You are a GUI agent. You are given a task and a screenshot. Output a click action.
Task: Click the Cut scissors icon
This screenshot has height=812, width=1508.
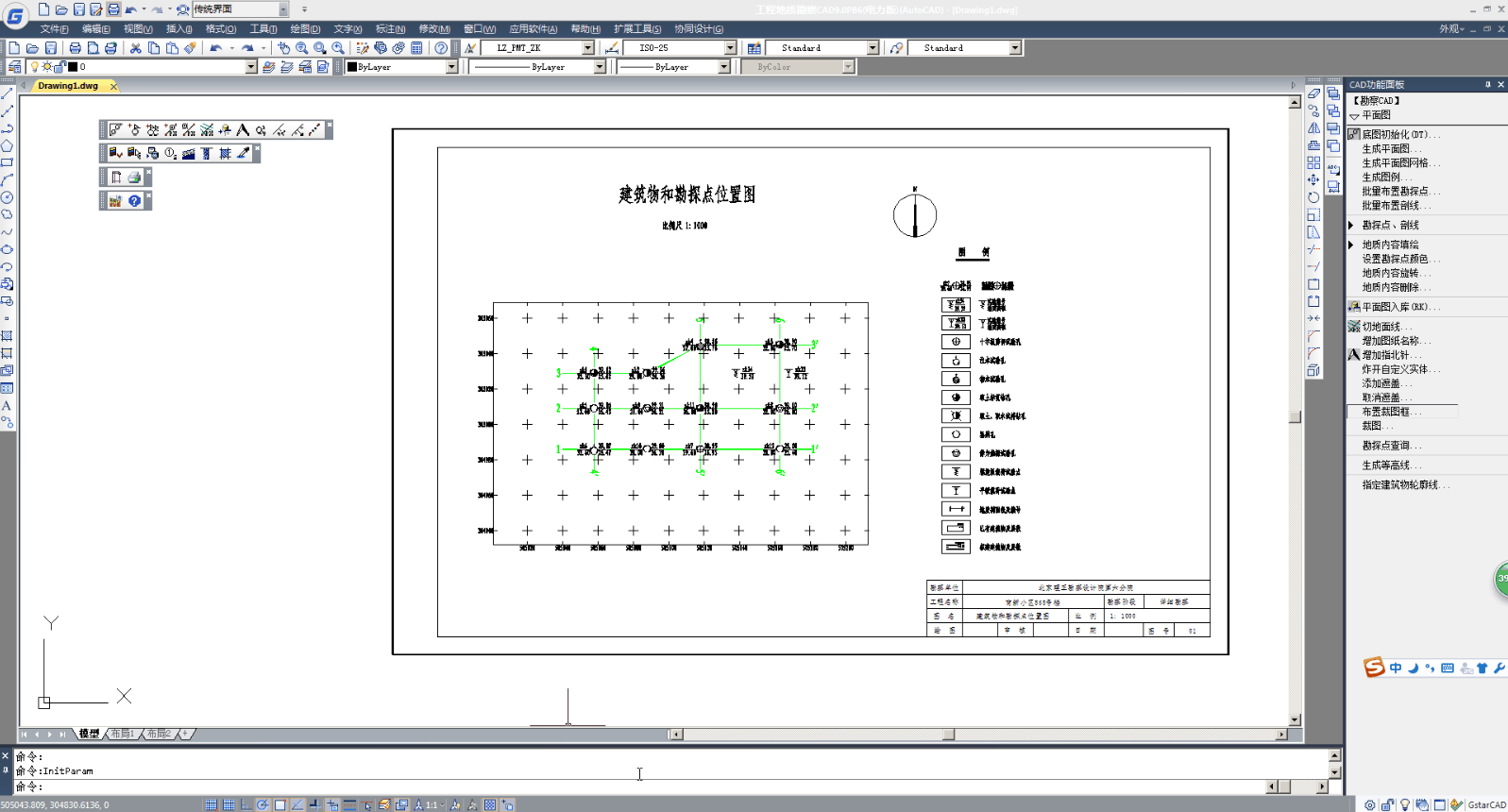[135, 48]
